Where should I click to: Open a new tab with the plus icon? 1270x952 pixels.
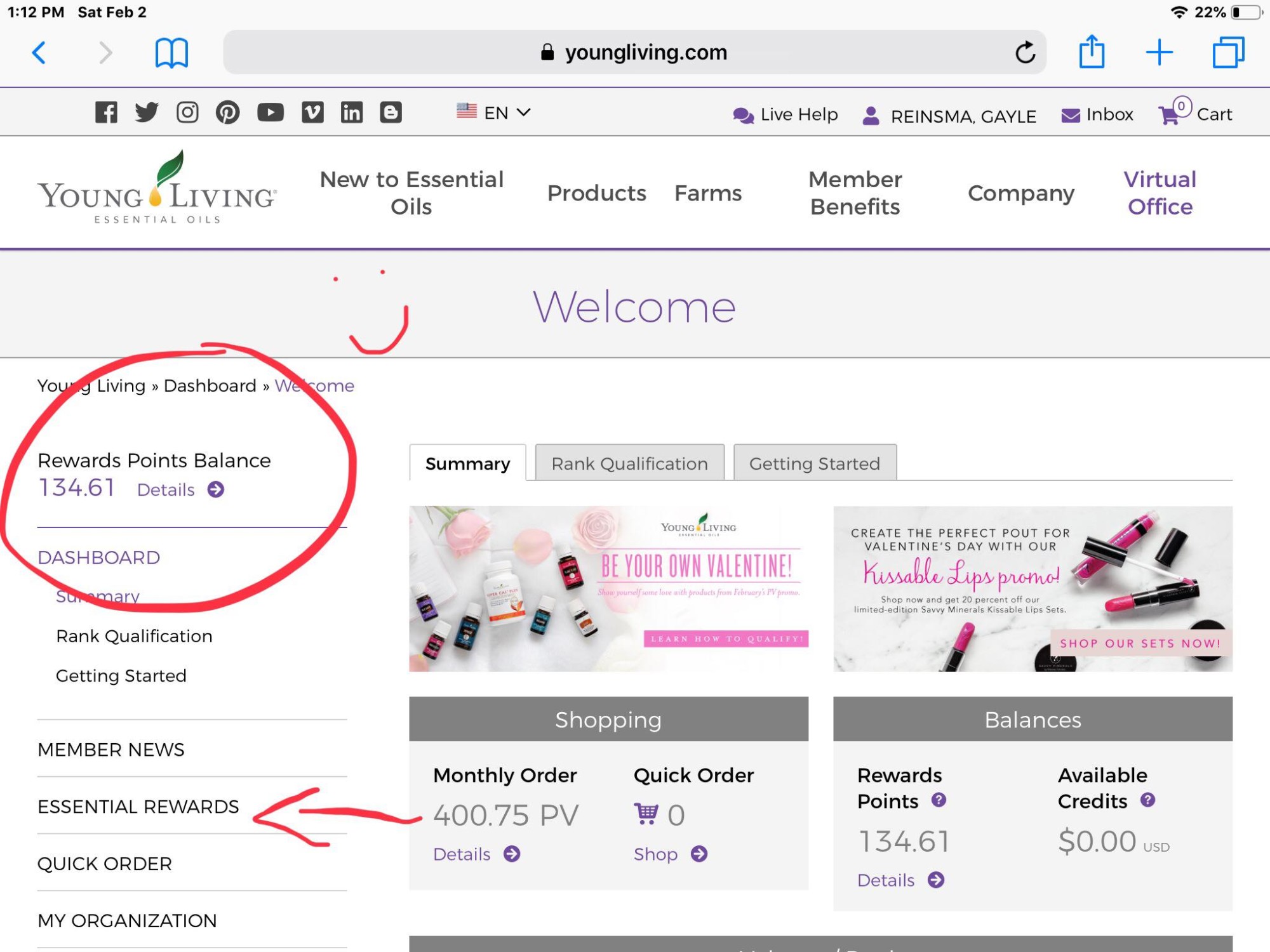click(x=1159, y=52)
